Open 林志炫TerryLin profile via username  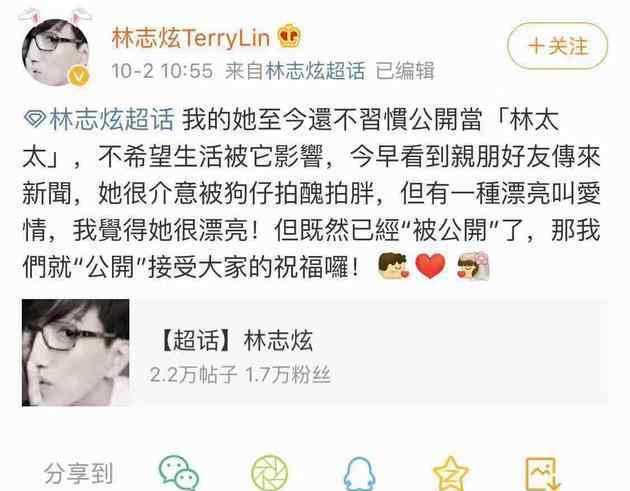point(190,38)
